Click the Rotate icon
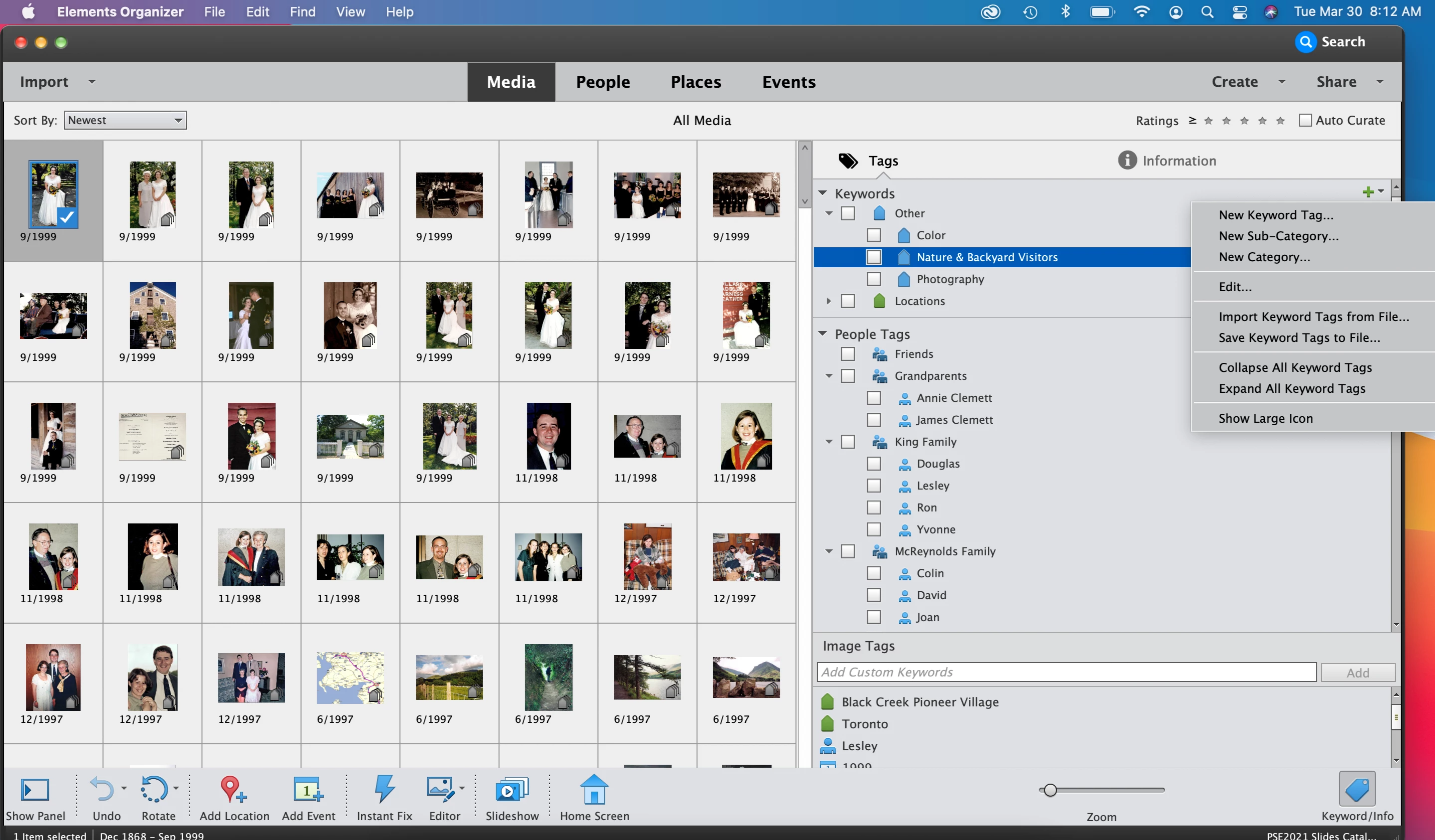Viewport: 1435px width, 840px height. (x=154, y=789)
